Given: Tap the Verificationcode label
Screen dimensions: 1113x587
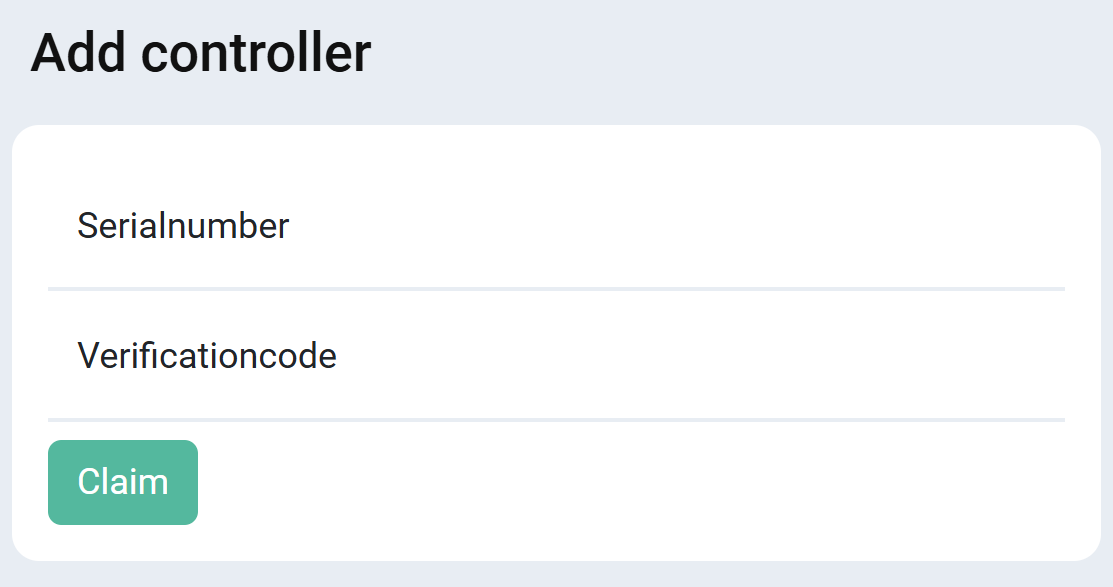Looking at the screenshot, I should tap(207, 356).
